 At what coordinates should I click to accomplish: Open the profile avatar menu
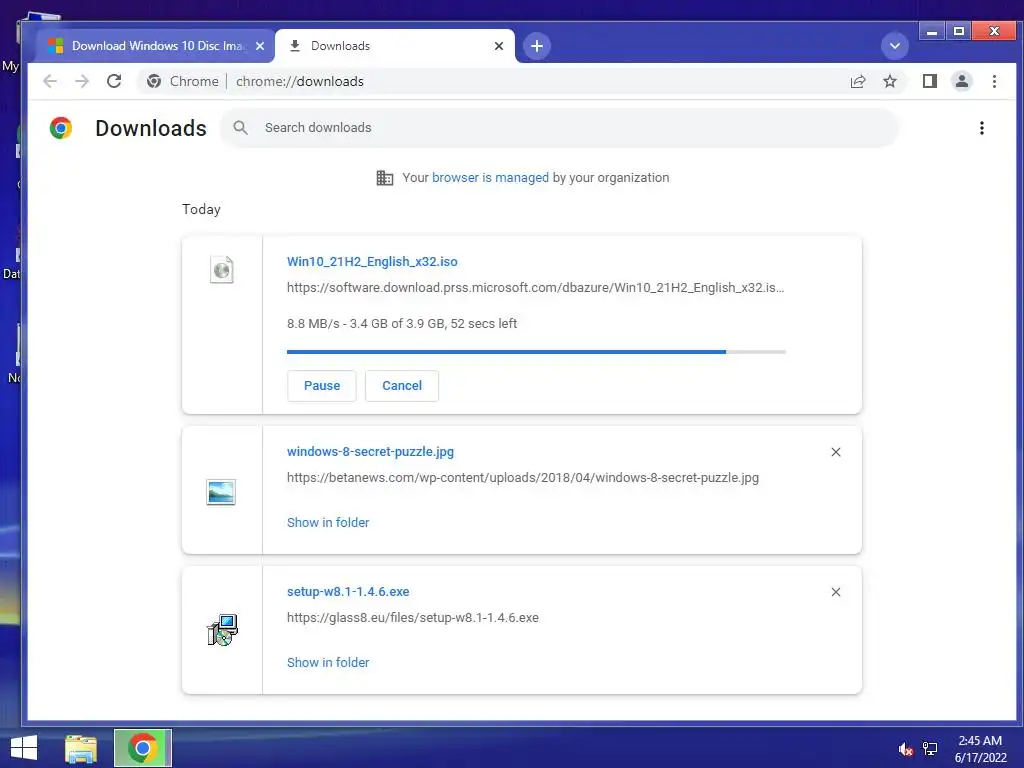pos(962,81)
